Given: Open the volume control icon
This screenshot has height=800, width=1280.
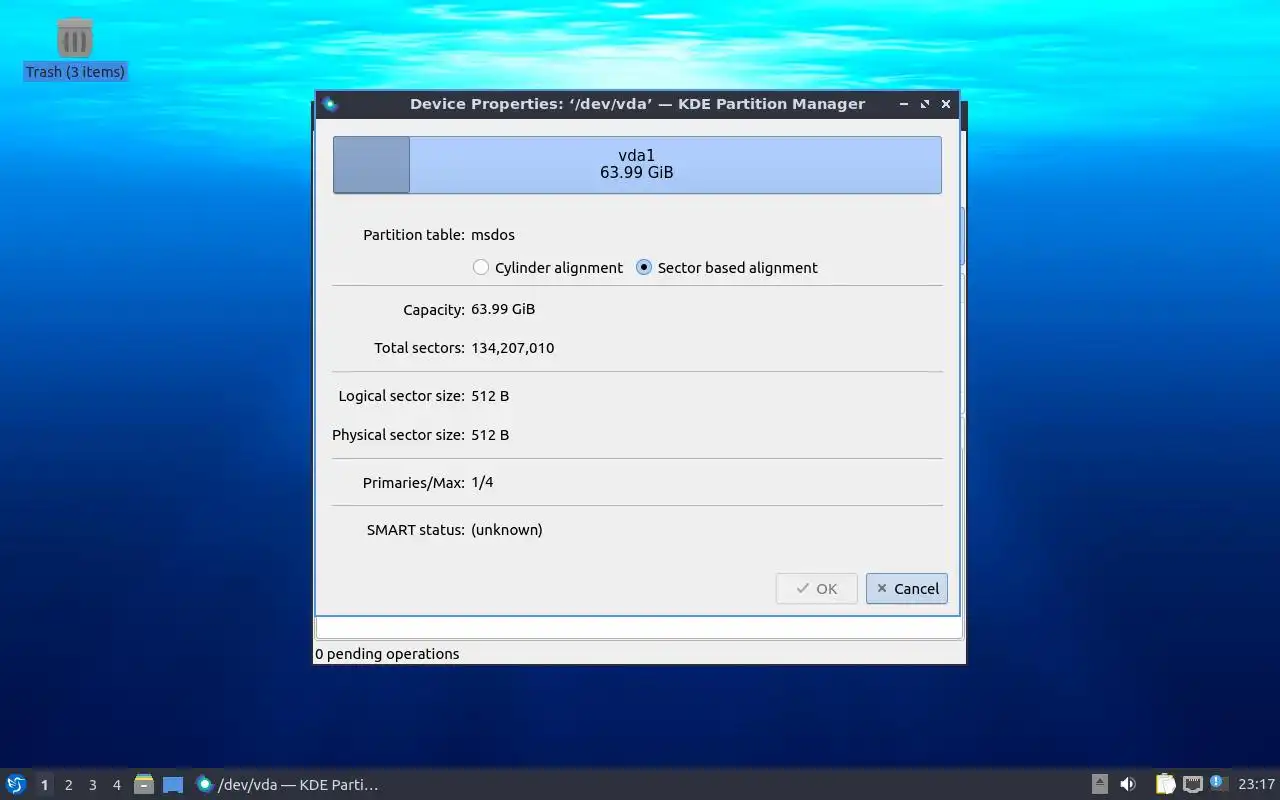Looking at the screenshot, I should click(1128, 785).
